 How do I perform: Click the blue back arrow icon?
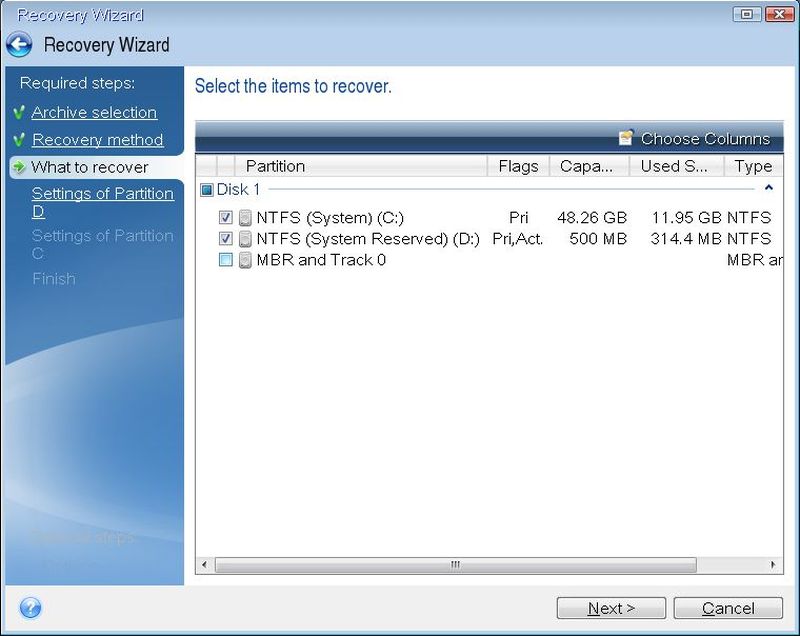coord(19,45)
